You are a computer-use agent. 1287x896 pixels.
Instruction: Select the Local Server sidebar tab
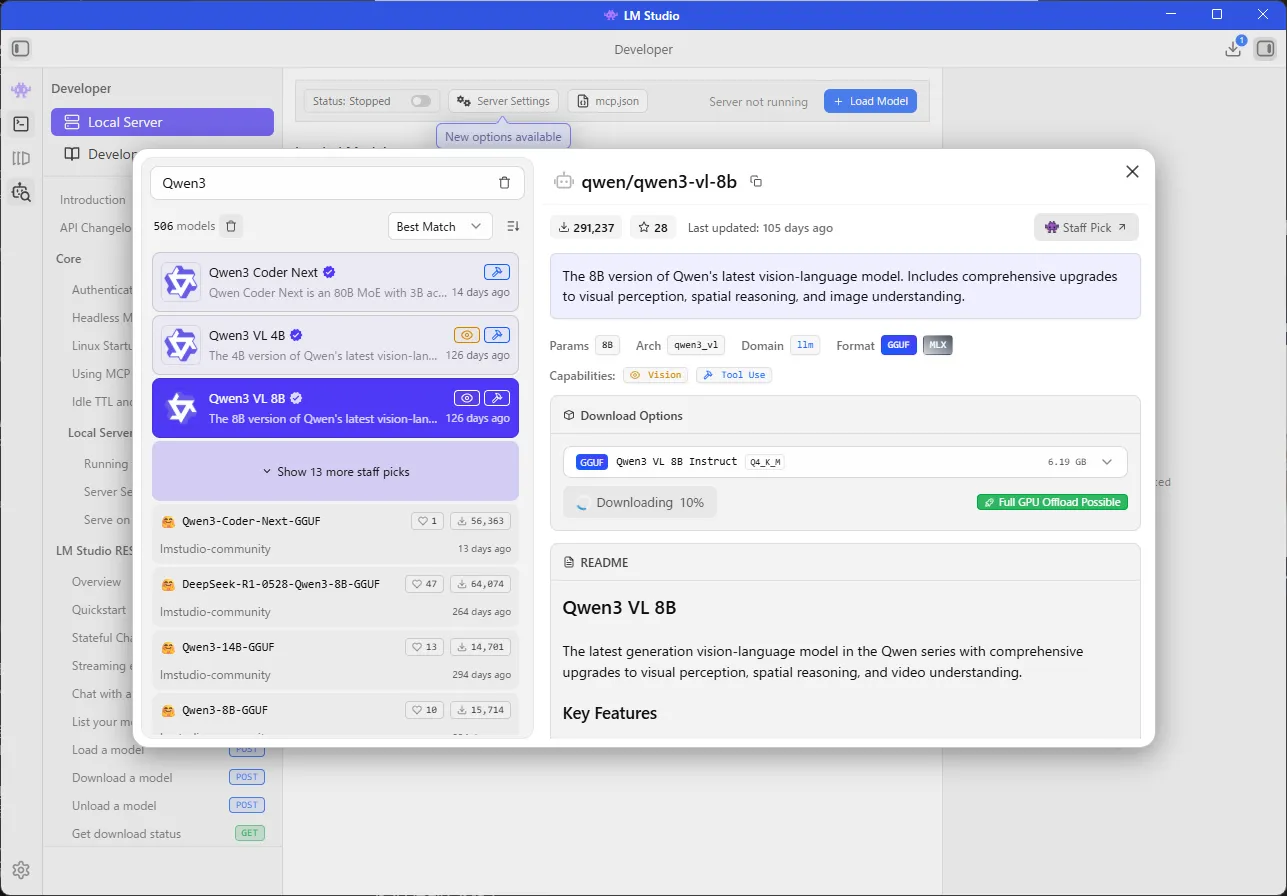pos(162,122)
